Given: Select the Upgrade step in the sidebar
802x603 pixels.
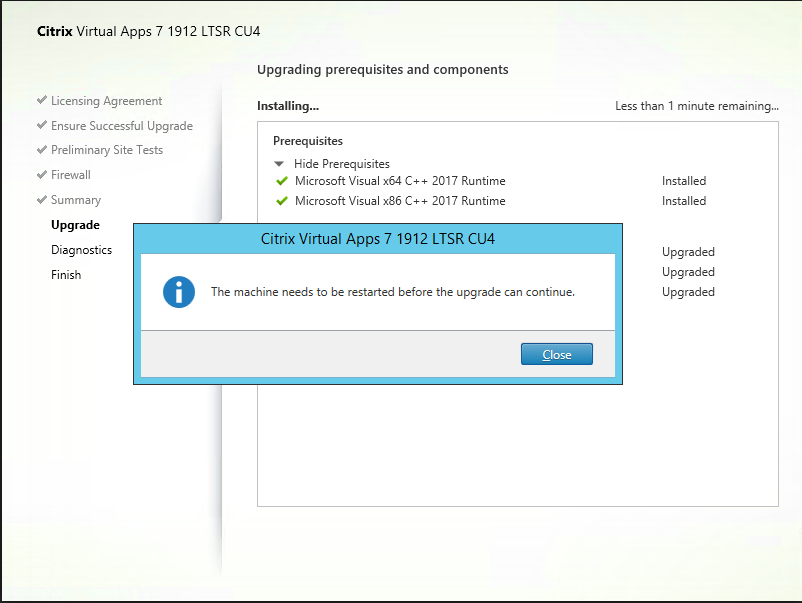Looking at the screenshot, I should pos(75,225).
